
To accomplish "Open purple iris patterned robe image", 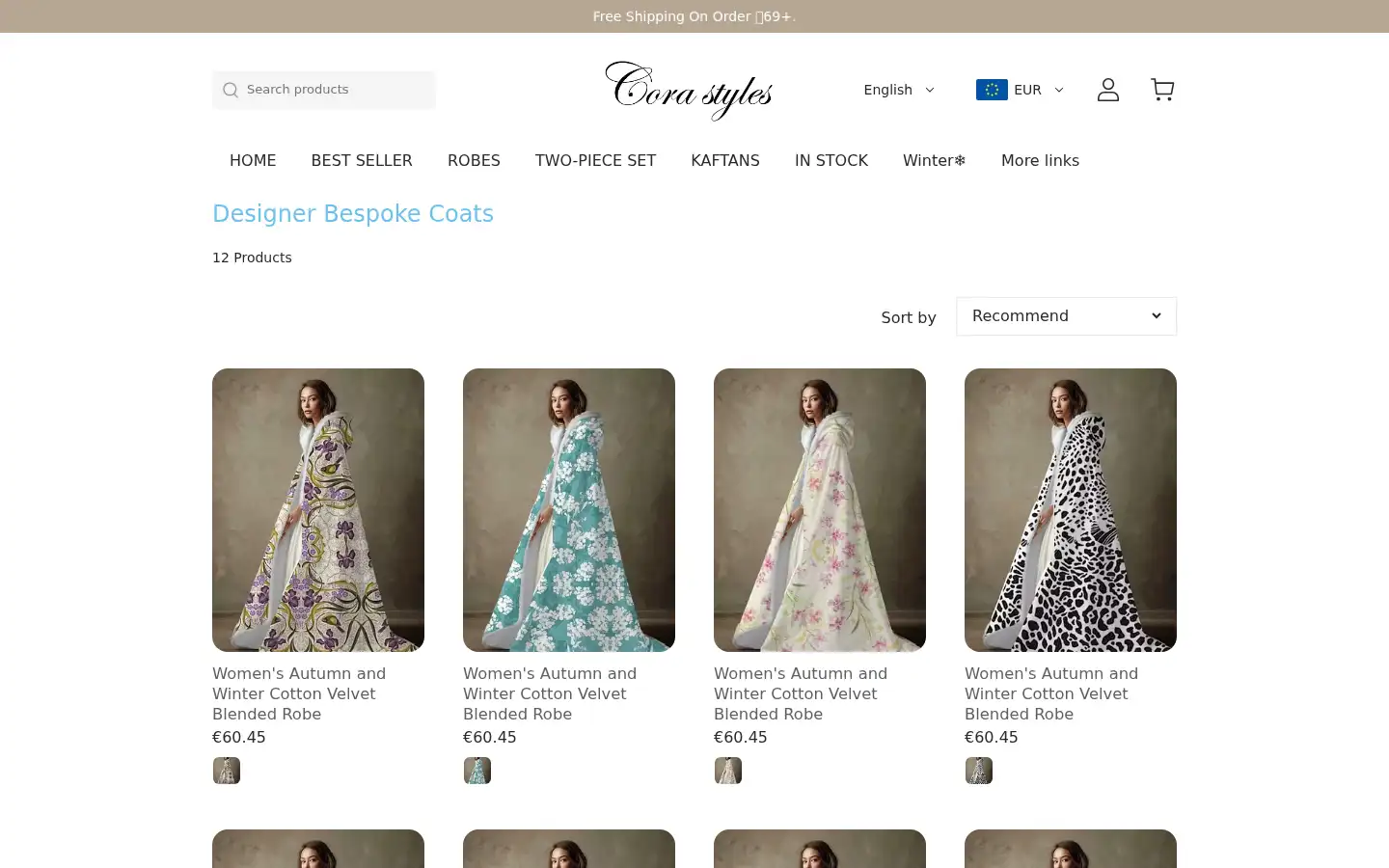I will tap(318, 510).
